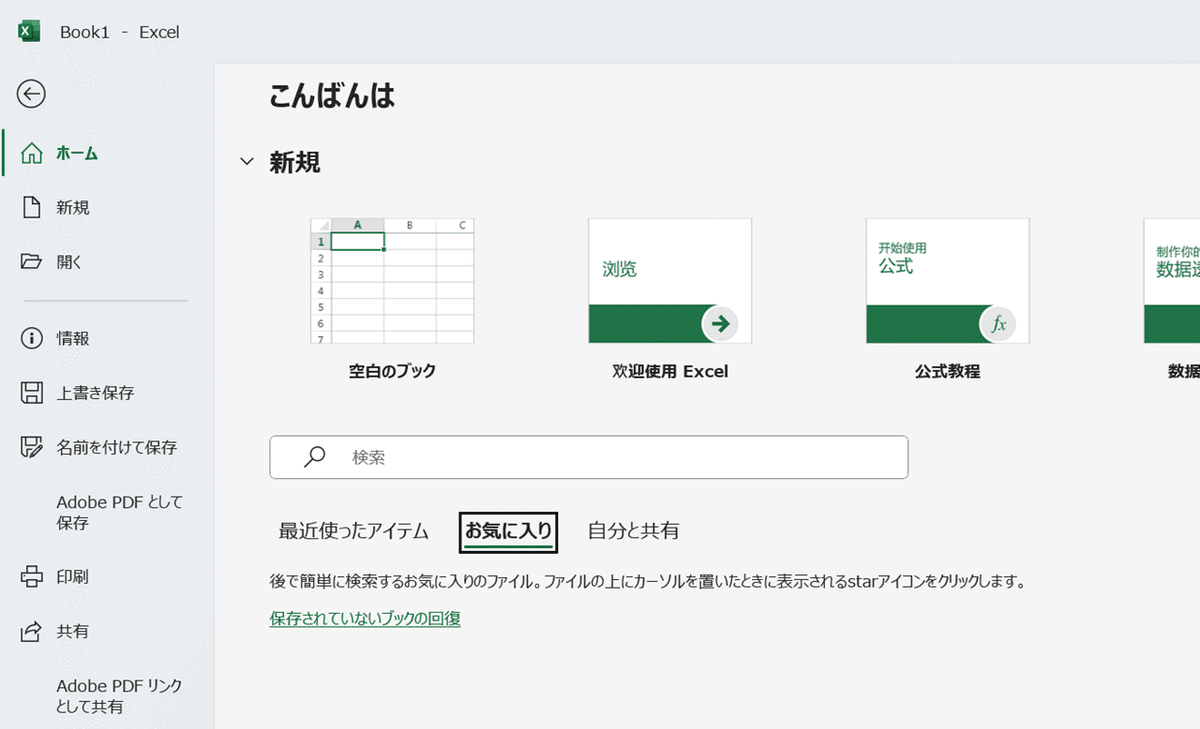Screen dimensions: 1200x729
Task: Create a 空白のブック from thumbnail
Action: click(x=392, y=281)
